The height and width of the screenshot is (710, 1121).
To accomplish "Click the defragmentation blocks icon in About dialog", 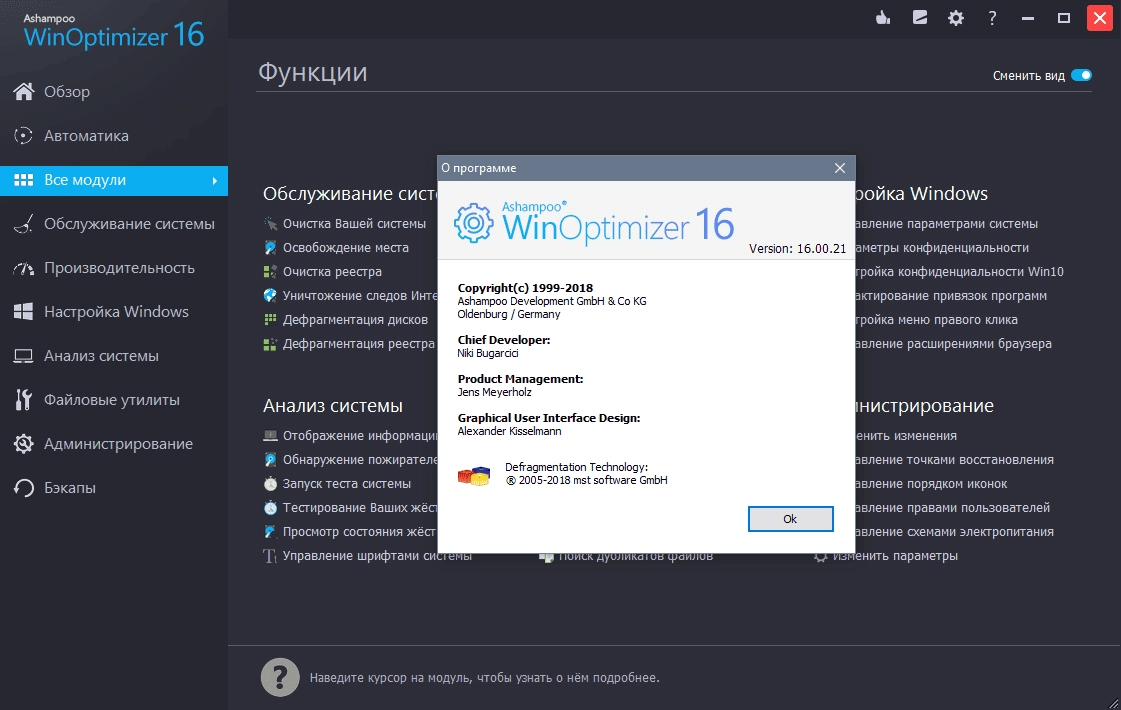I will [473, 475].
